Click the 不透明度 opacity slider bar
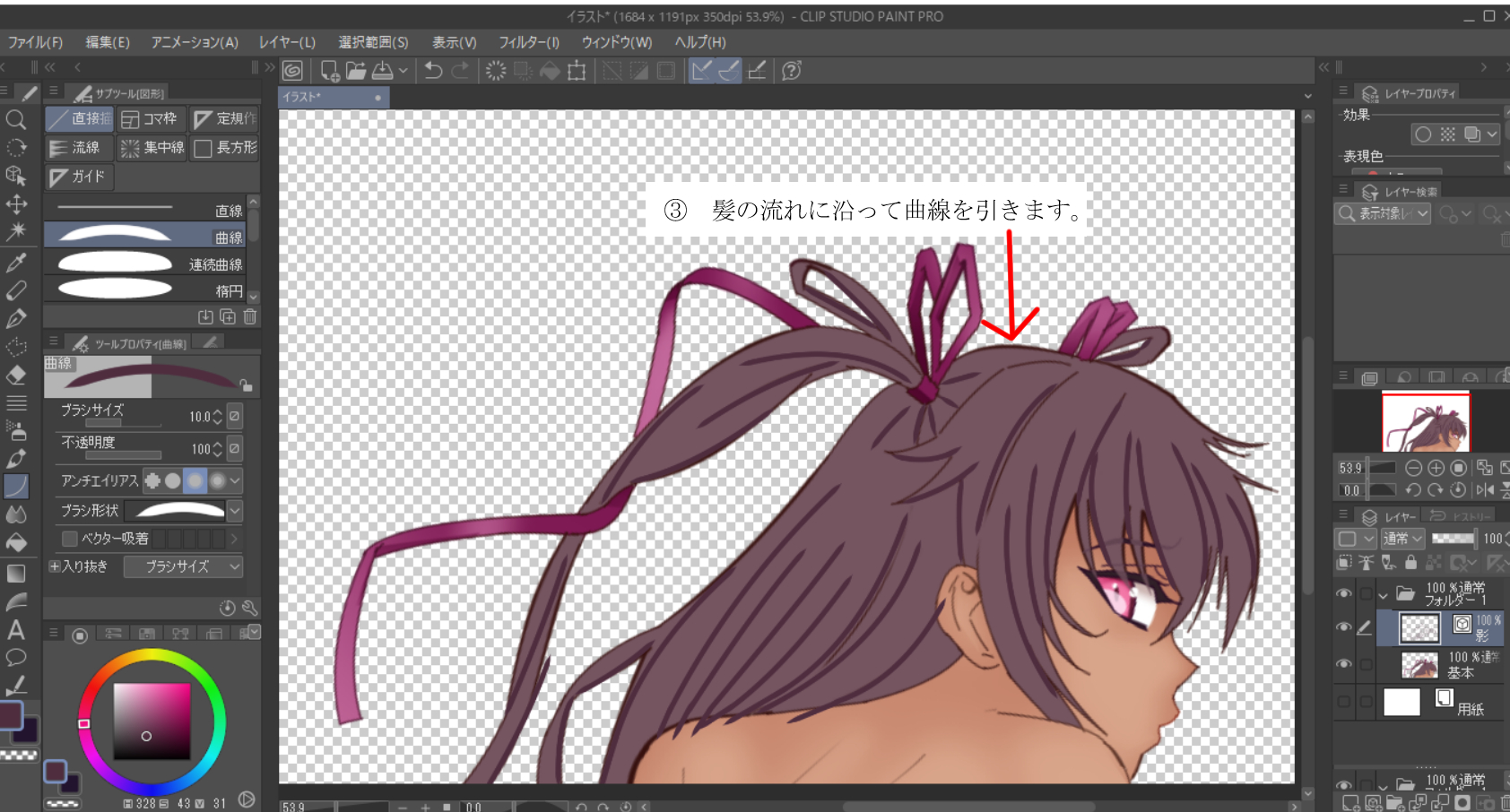The height and width of the screenshot is (812, 1510). click(x=123, y=455)
